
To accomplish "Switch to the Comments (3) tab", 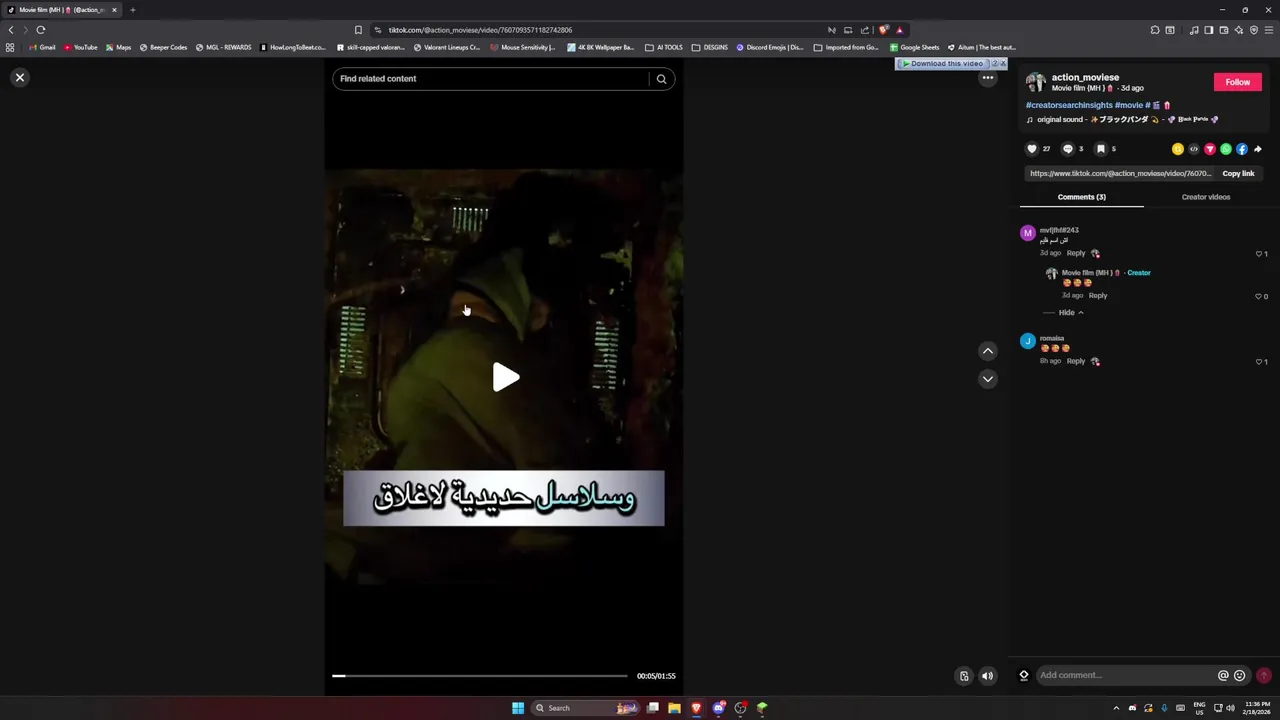I will (1082, 197).
